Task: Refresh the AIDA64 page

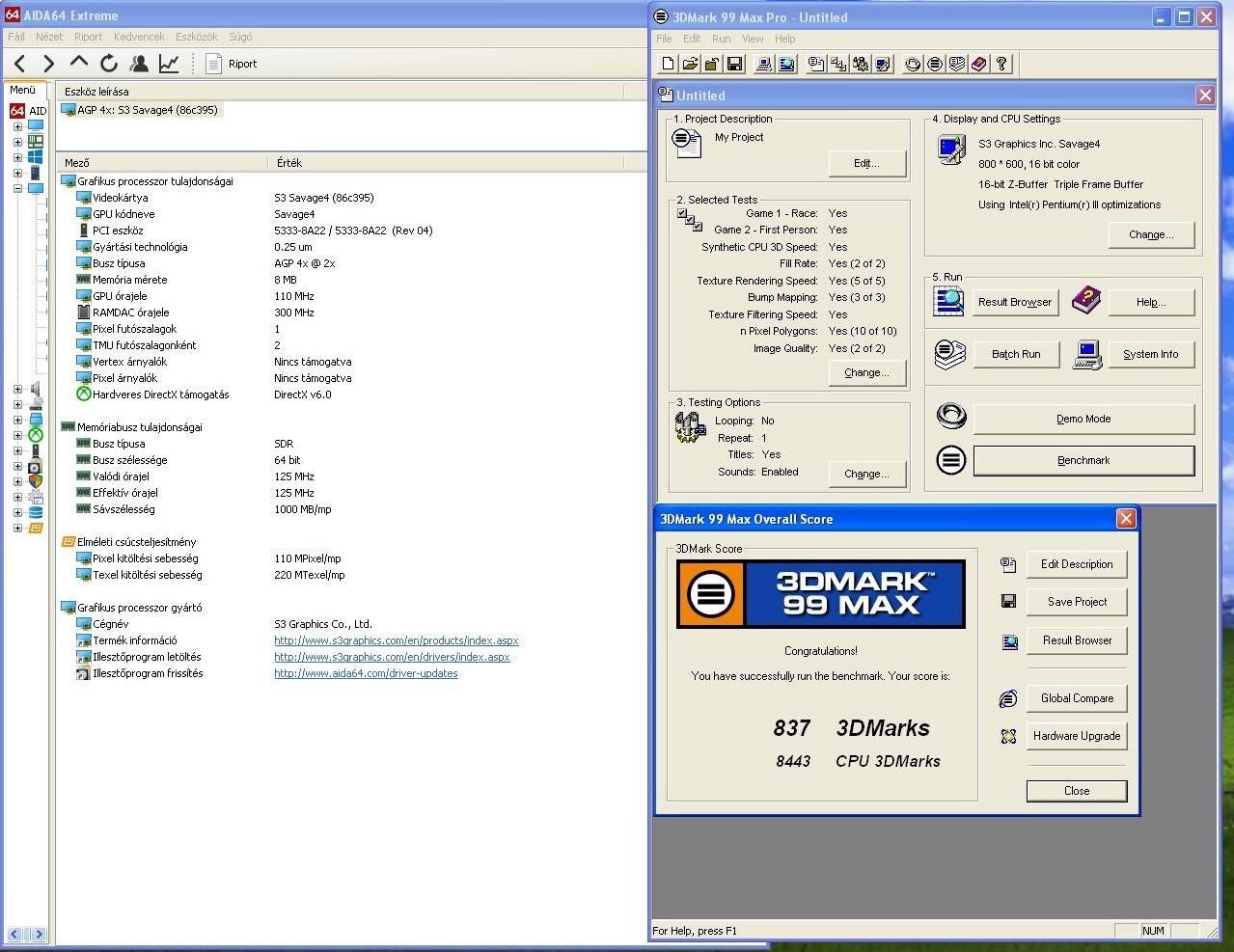Action: (109, 64)
